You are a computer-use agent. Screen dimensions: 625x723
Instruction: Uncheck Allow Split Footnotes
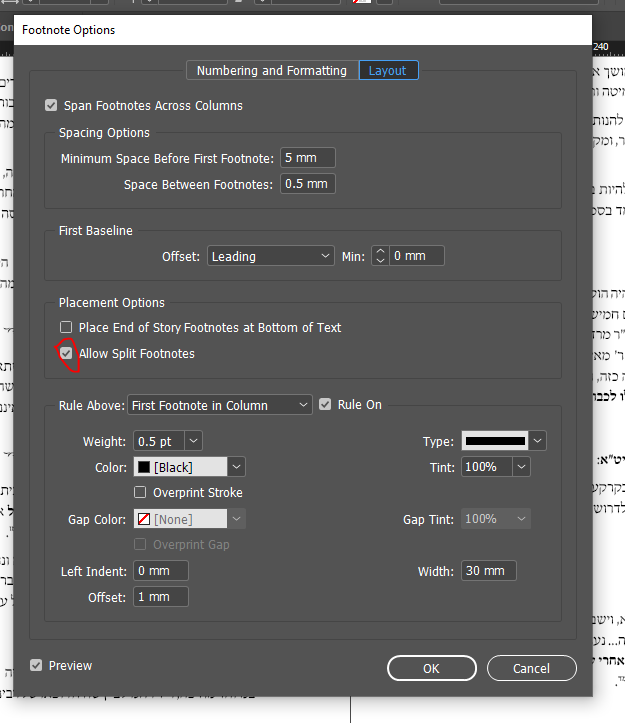(66, 353)
